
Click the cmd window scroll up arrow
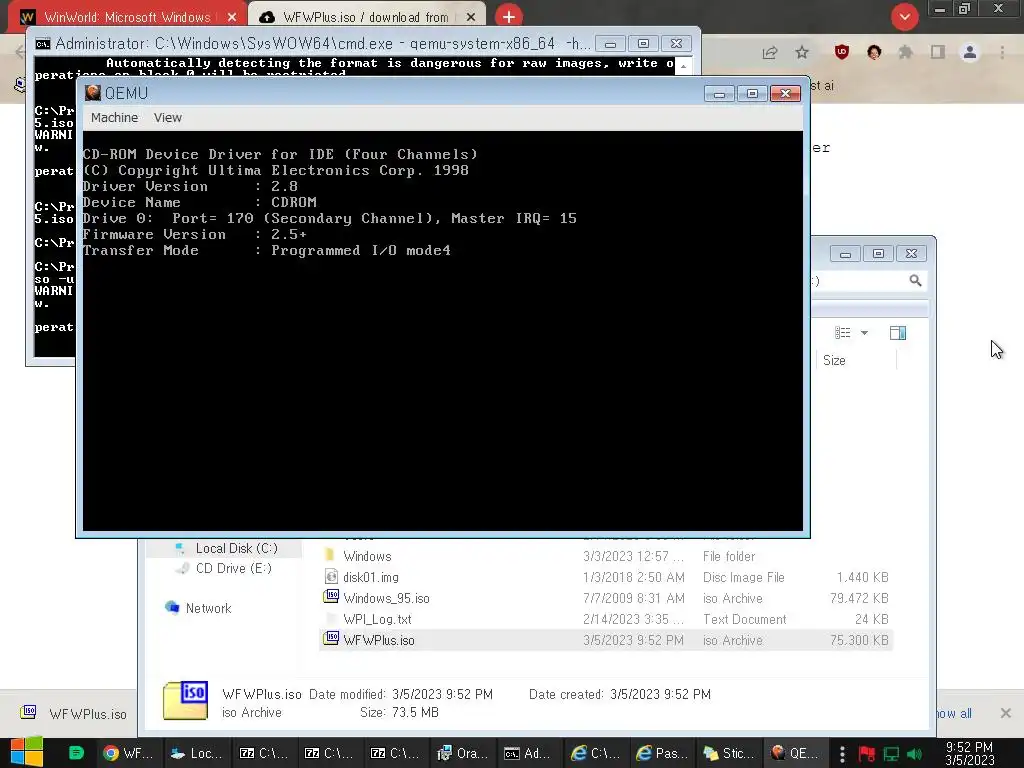683,66
